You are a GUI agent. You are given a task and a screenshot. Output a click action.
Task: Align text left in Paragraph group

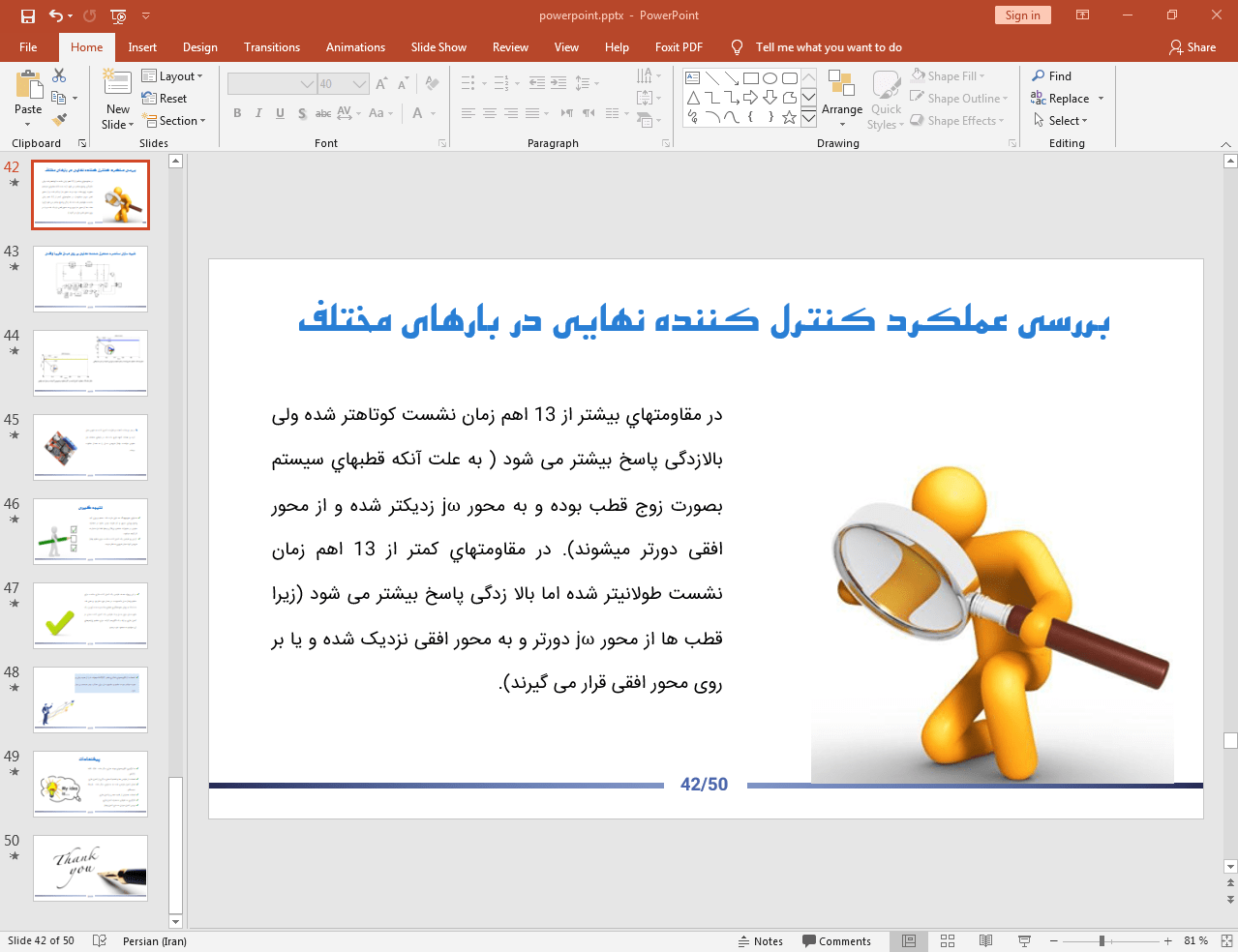(x=468, y=113)
